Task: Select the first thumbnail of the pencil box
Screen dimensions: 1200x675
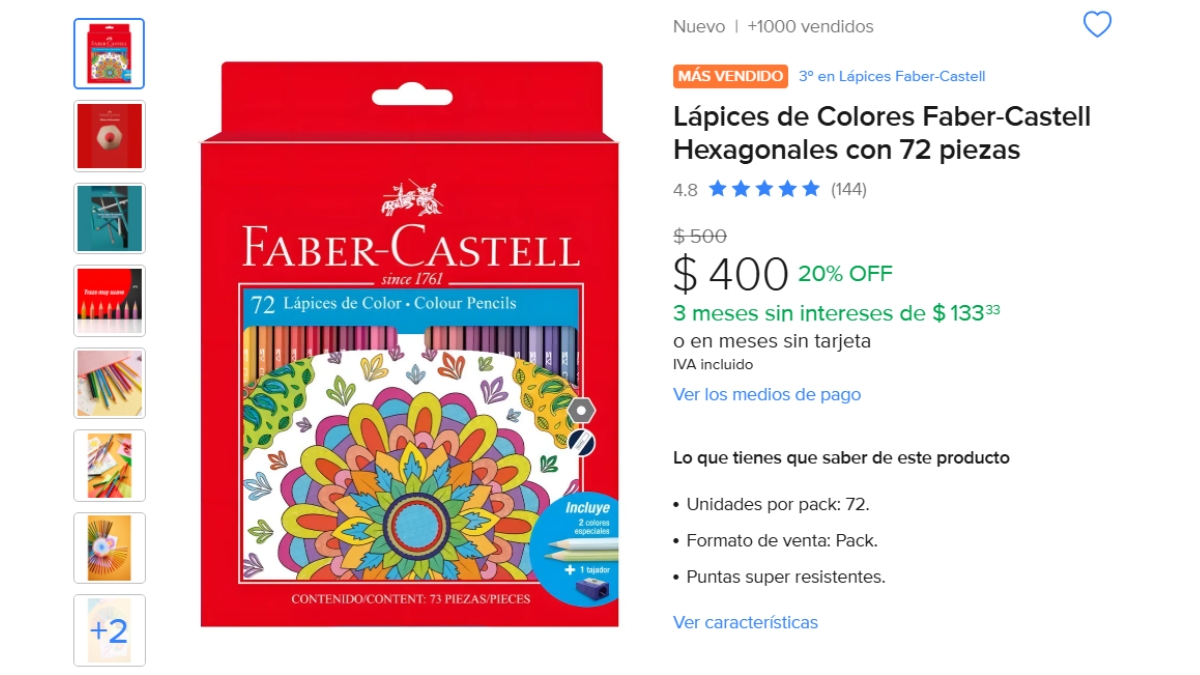Action: point(109,54)
